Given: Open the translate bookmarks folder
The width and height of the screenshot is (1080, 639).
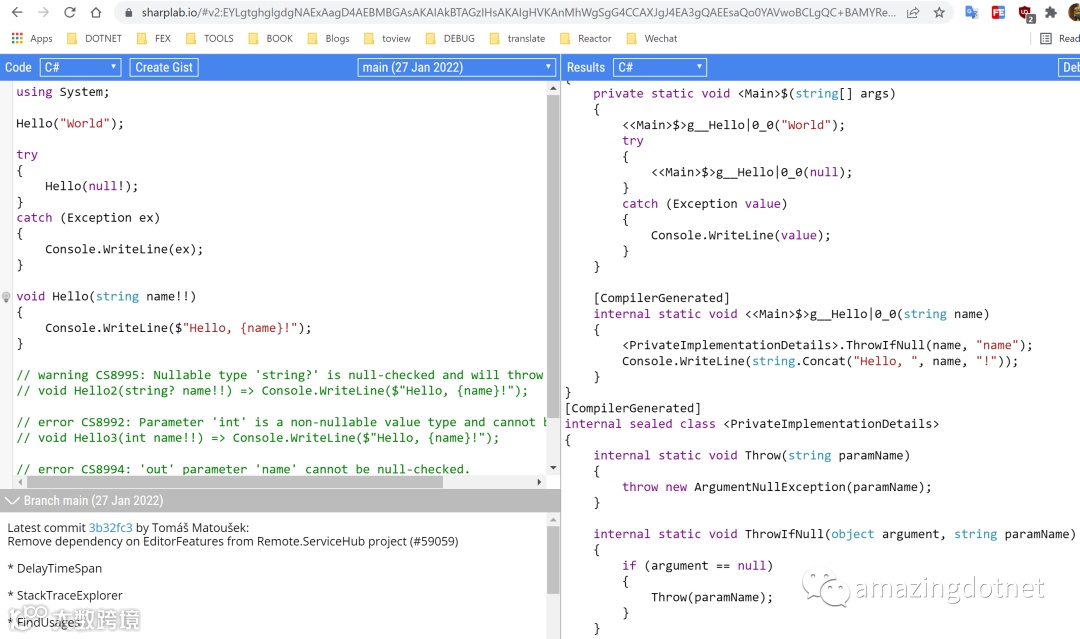Looking at the screenshot, I should click(x=517, y=39).
